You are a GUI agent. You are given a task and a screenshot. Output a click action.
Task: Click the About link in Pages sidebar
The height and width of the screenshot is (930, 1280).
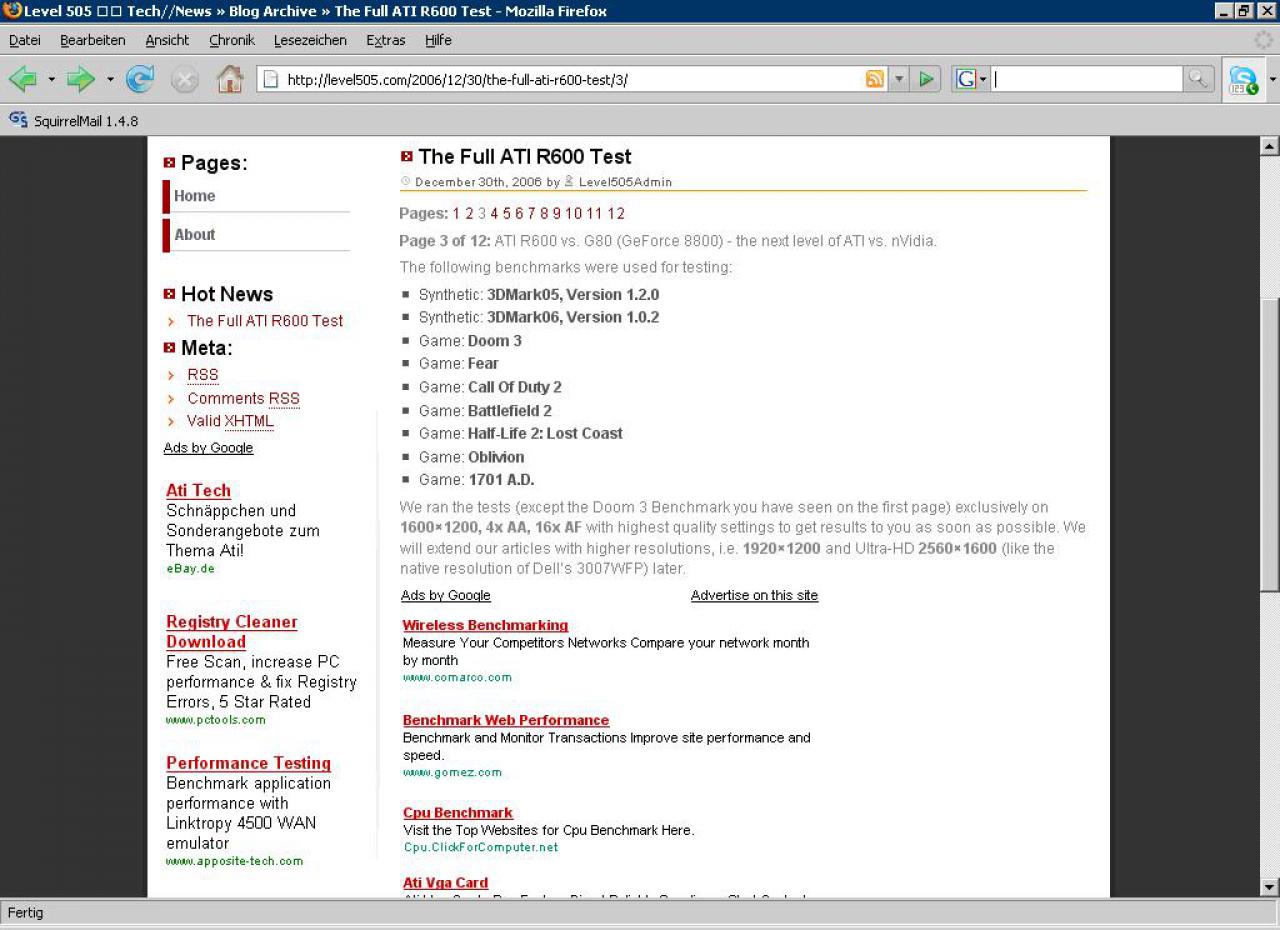pos(194,235)
